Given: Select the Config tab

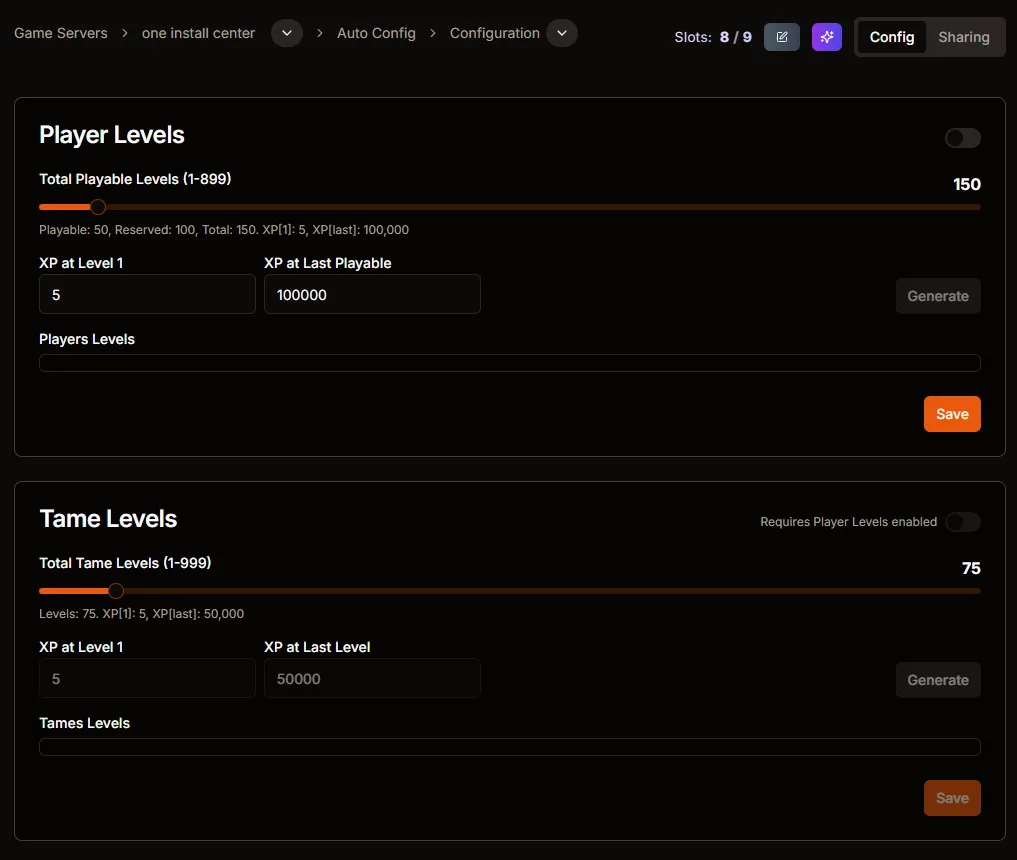Looking at the screenshot, I should pos(891,37).
